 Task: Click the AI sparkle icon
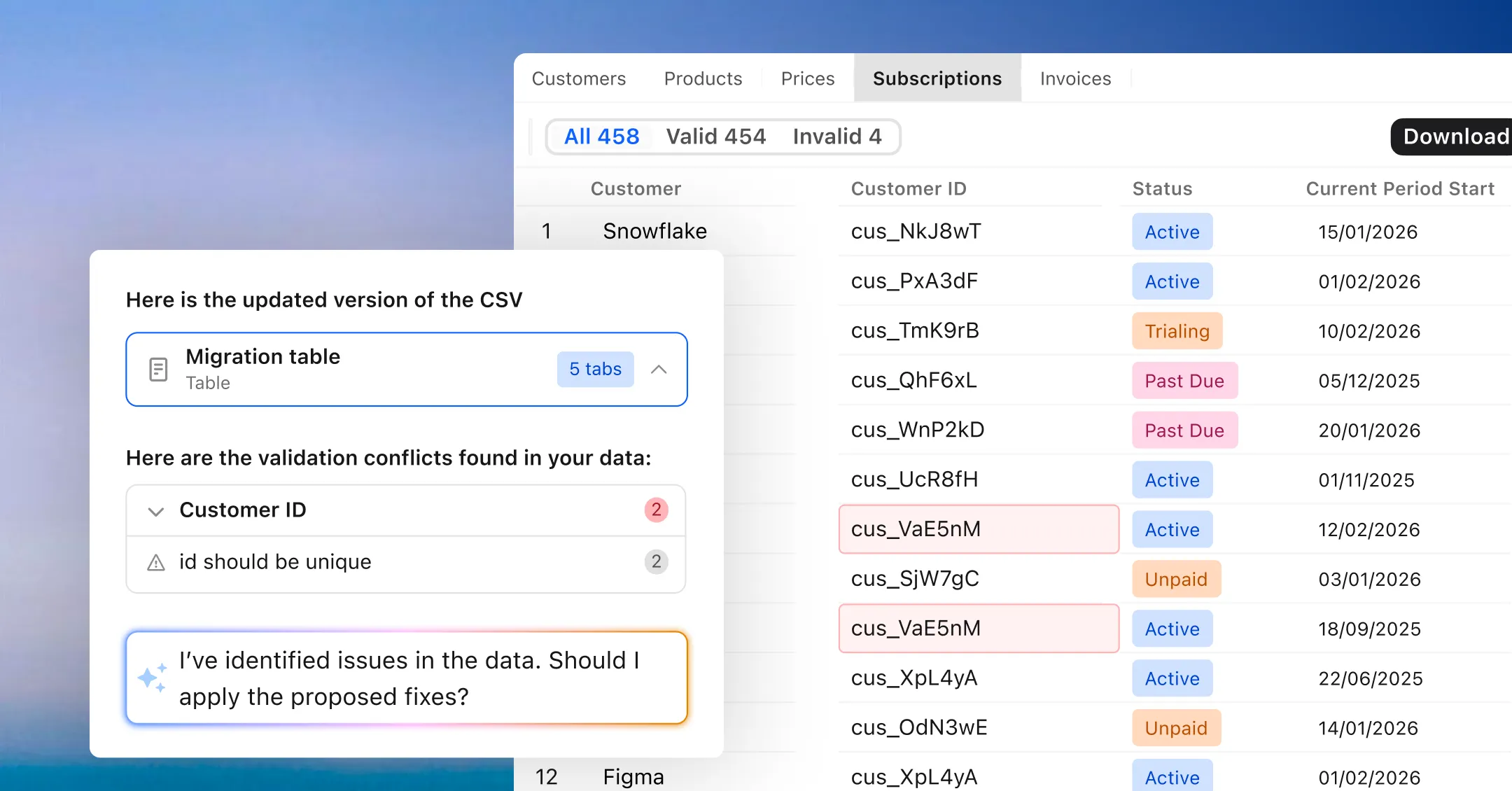coord(152,678)
